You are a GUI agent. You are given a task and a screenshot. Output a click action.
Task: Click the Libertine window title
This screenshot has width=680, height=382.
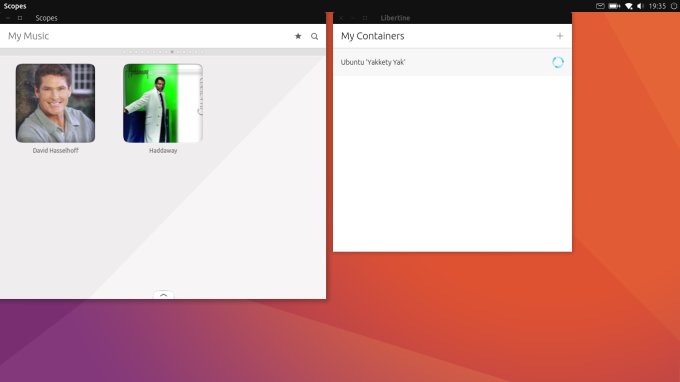coord(395,18)
